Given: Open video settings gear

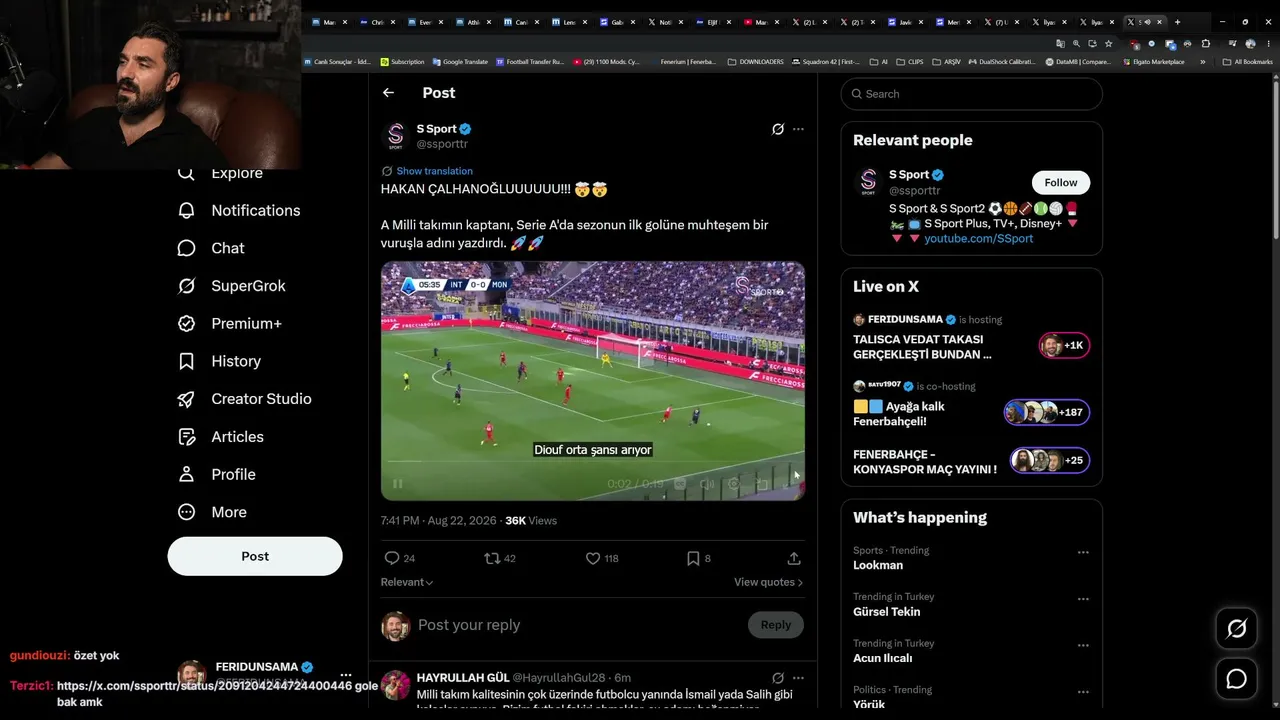Looking at the screenshot, I should 734,484.
